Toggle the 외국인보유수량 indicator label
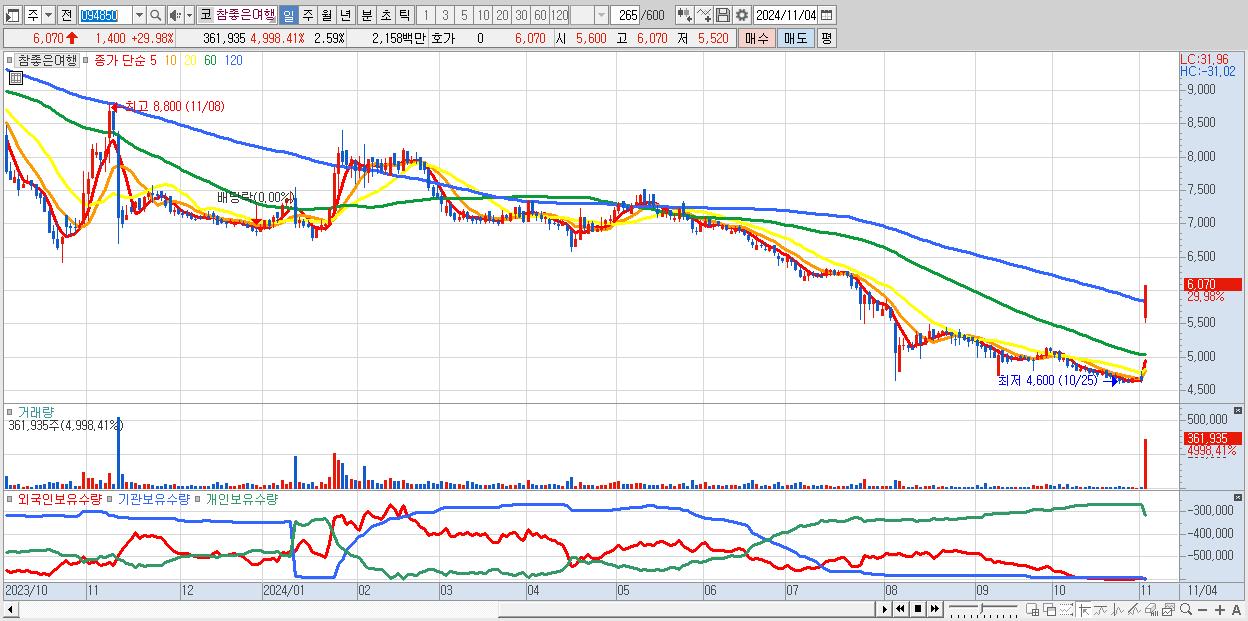 (59, 498)
